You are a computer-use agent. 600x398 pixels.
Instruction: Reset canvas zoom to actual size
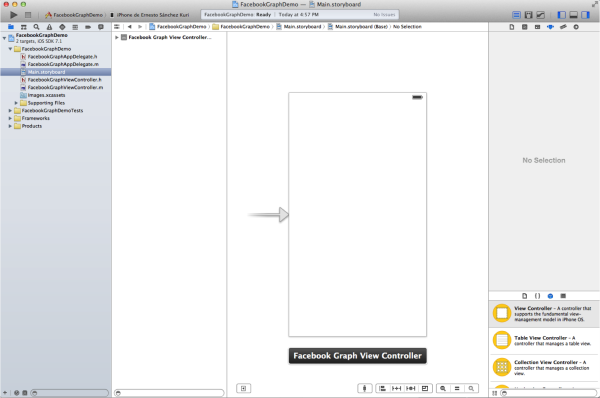[457, 388]
